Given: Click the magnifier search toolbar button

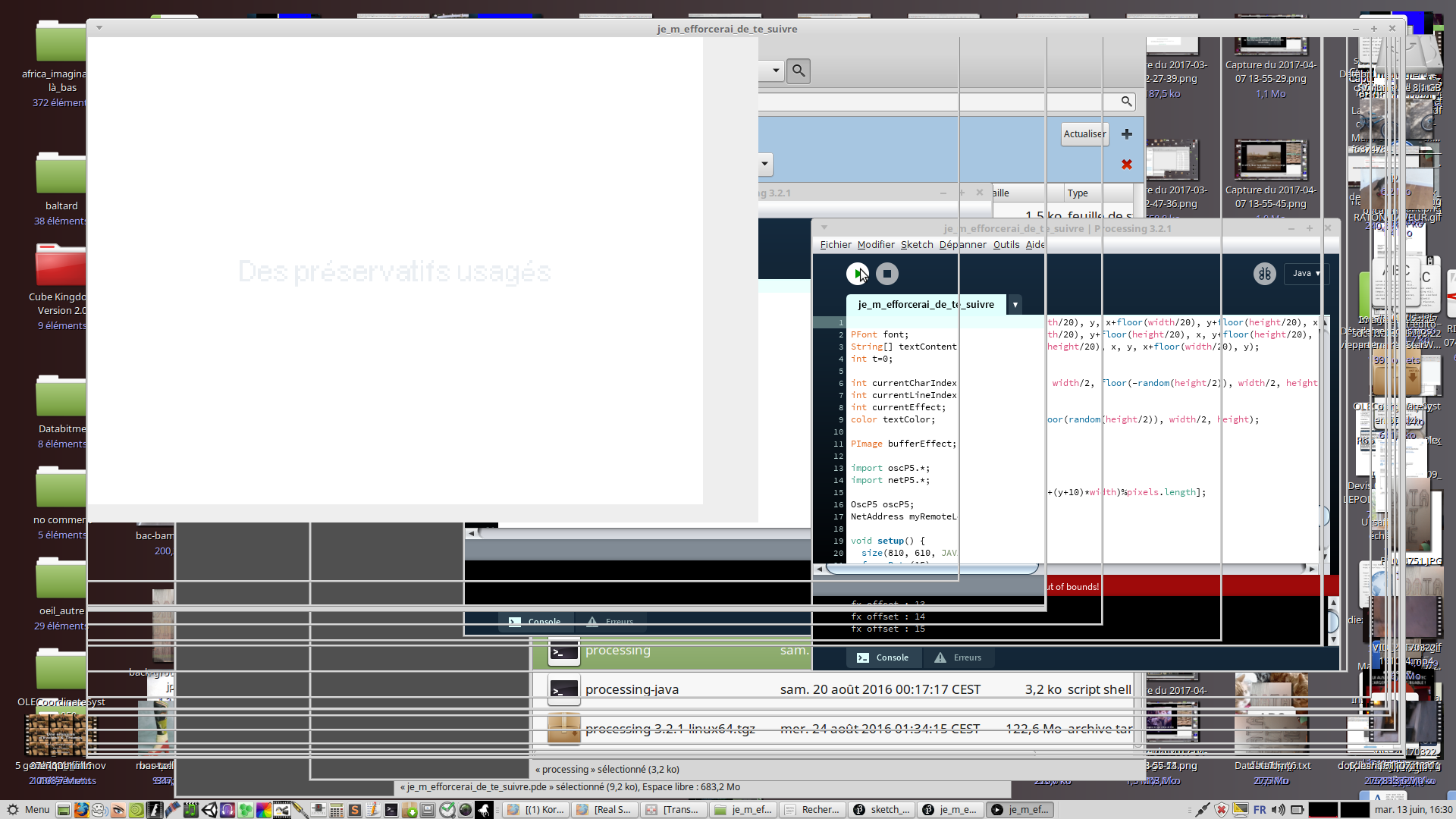Looking at the screenshot, I should [x=799, y=71].
